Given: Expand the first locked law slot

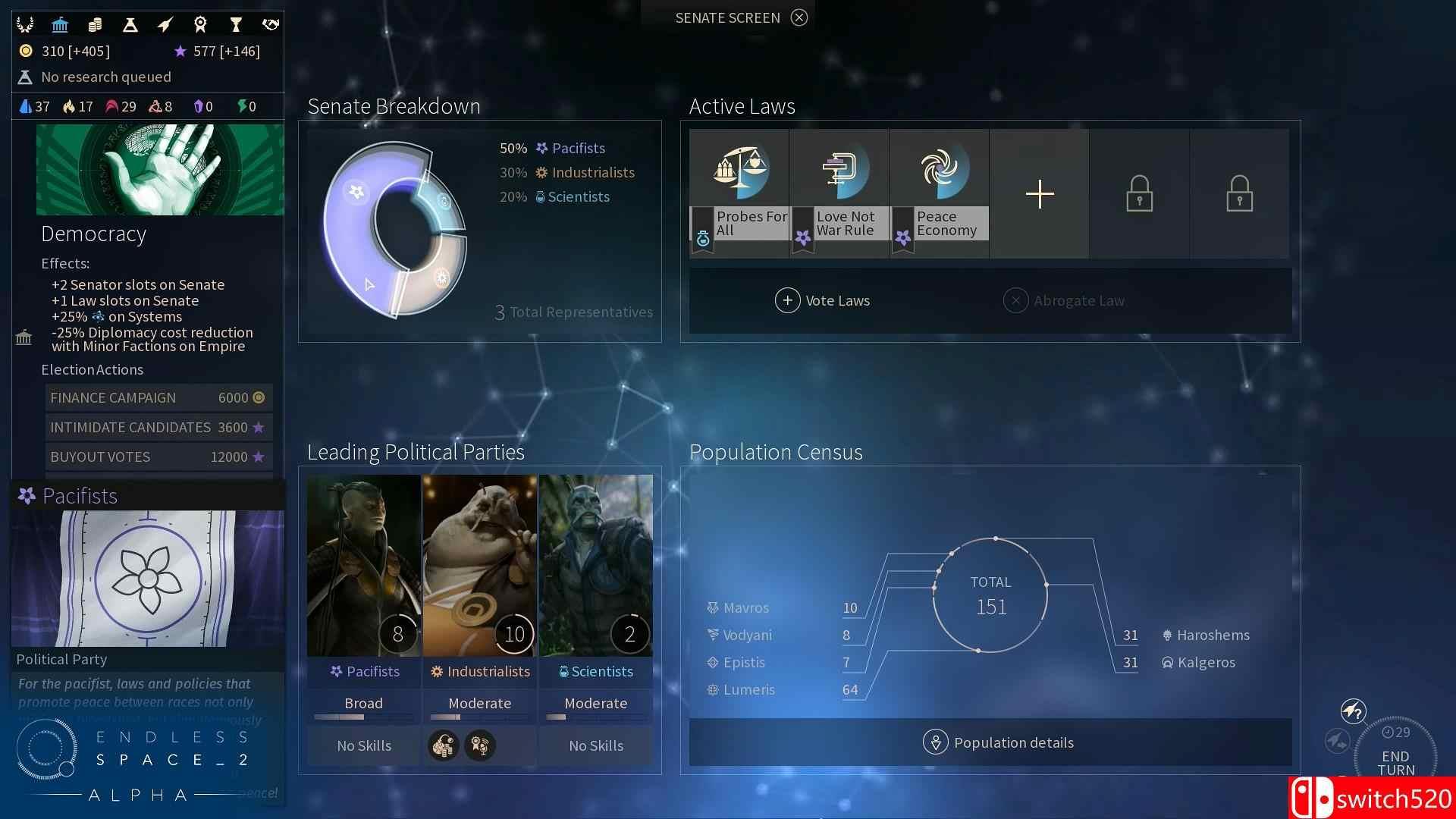Looking at the screenshot, I should click(x=1140, y=192).
